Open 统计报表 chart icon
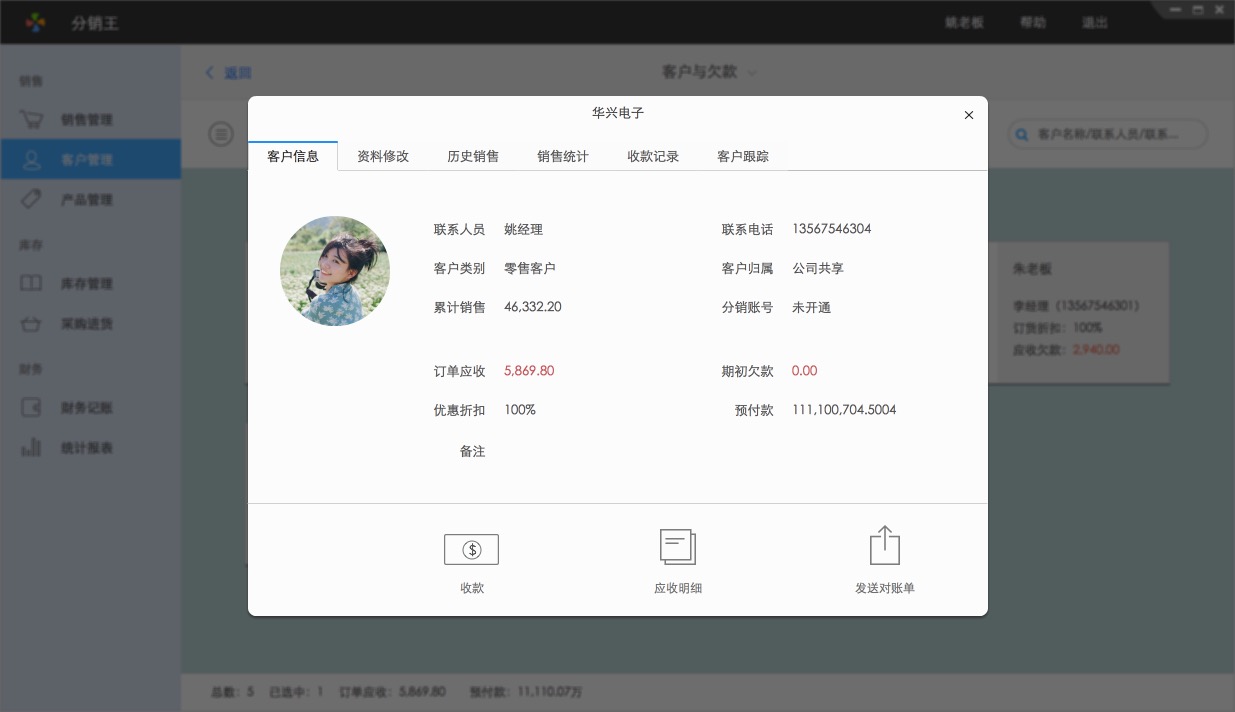 [x=32, y=448]
